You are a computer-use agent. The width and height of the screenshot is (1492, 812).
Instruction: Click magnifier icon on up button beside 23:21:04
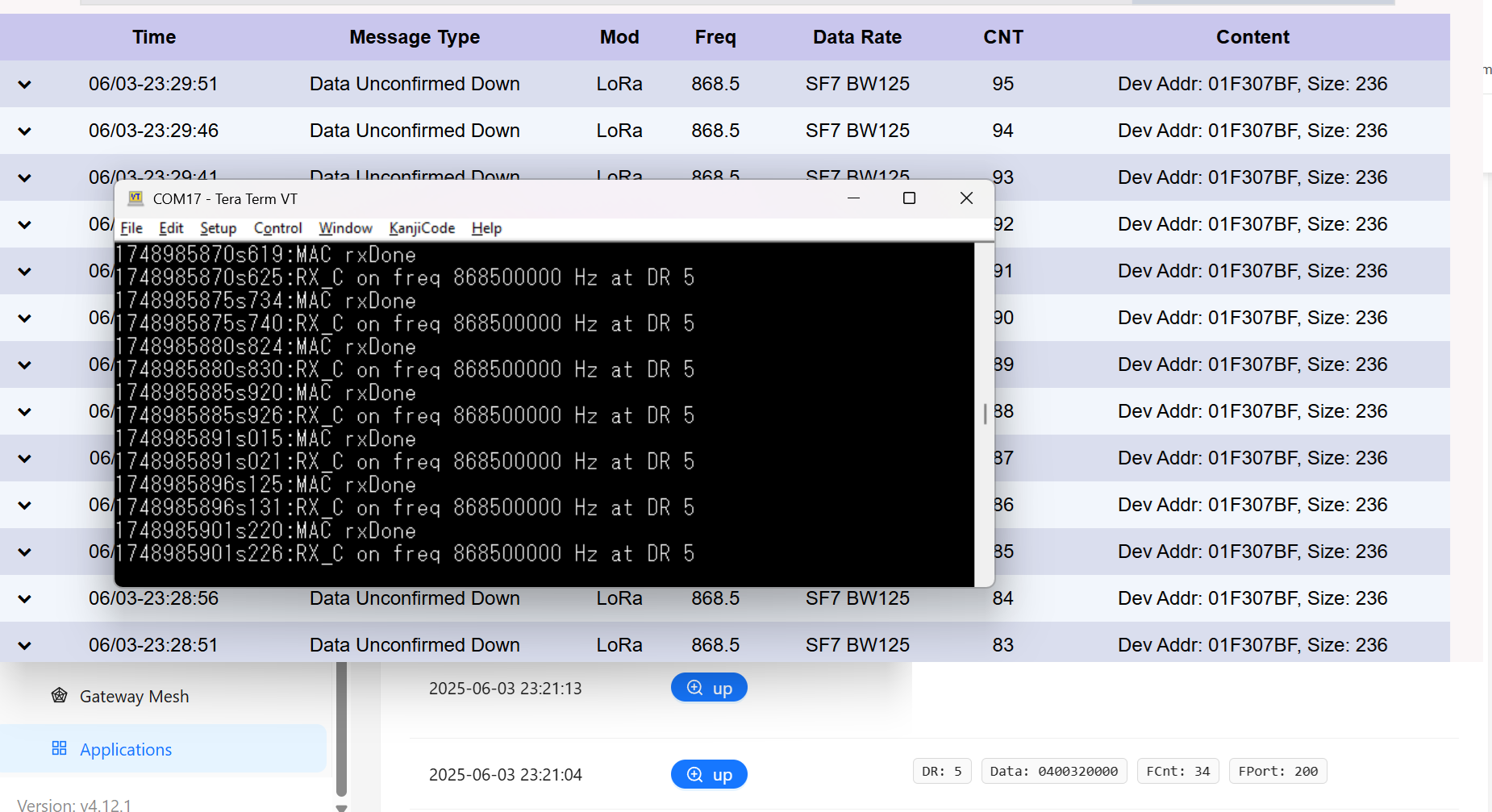click(694, 774)
